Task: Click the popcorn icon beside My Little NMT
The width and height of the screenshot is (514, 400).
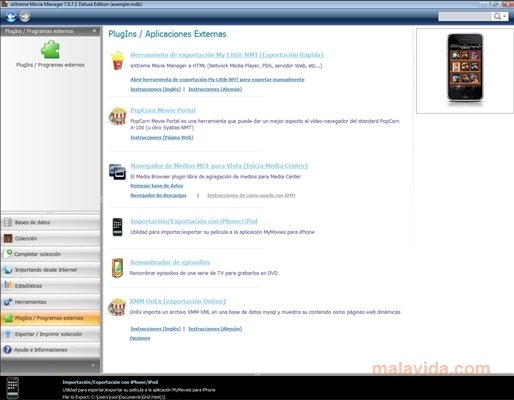Action: coord(117,60)
